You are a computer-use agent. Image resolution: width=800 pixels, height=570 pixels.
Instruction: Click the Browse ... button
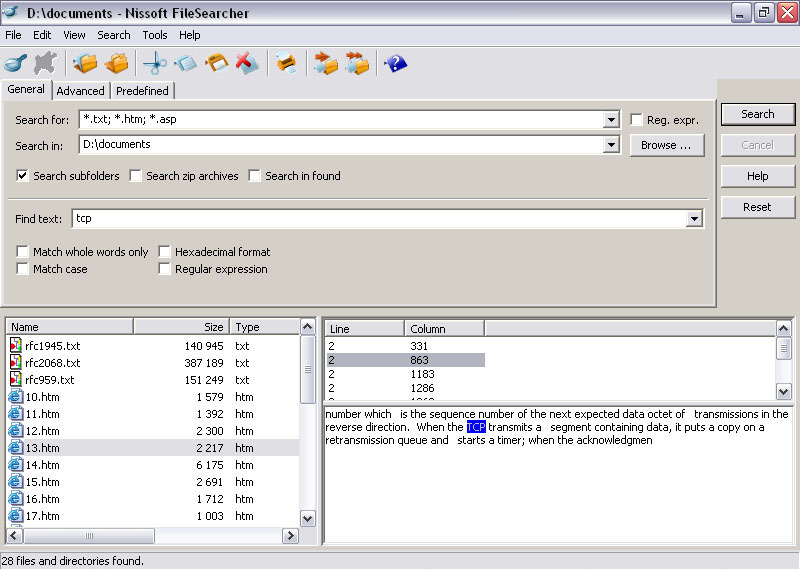pos(666,145)
